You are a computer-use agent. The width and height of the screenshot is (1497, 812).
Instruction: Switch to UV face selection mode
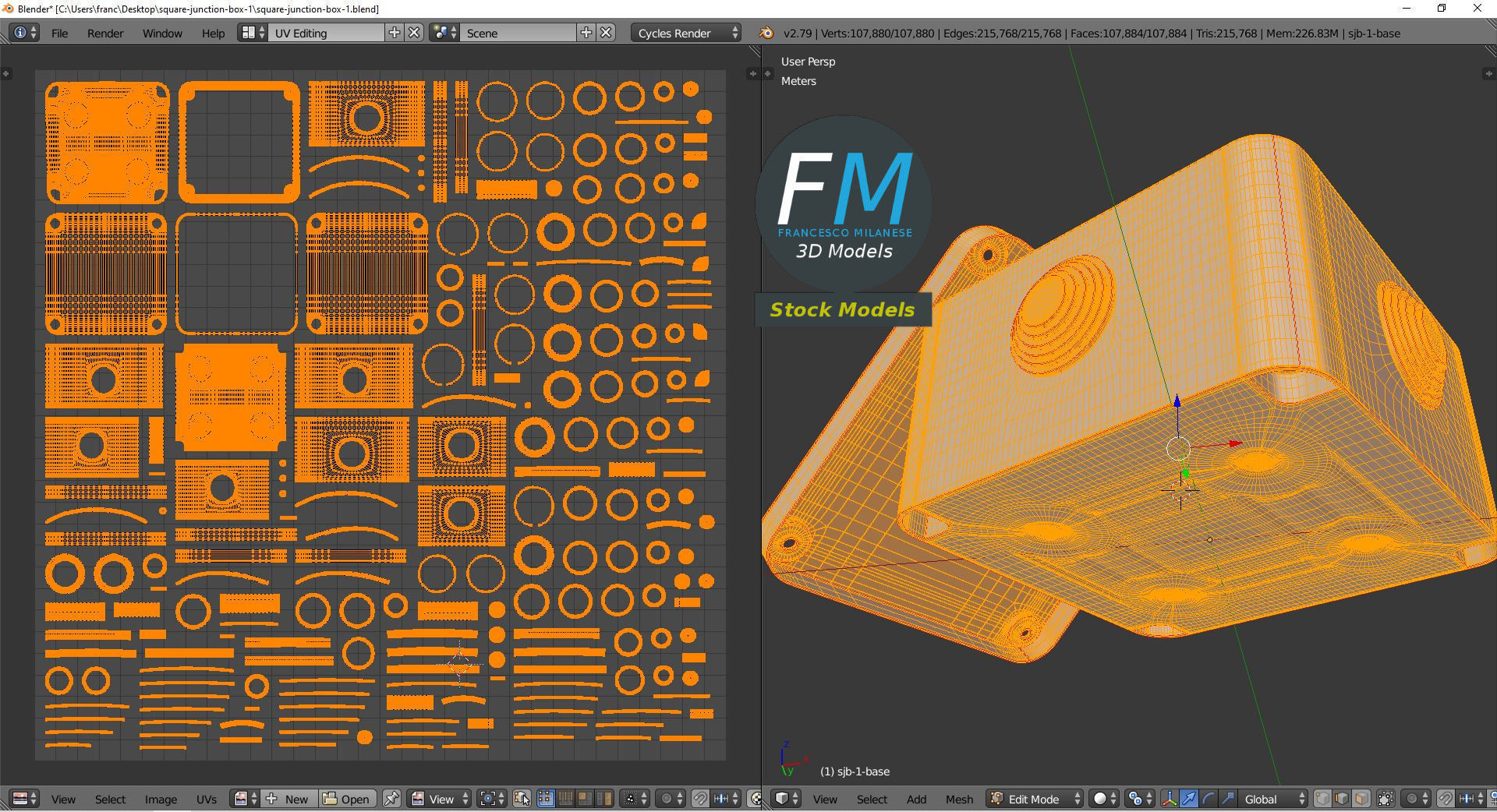[x=584, y=799]
